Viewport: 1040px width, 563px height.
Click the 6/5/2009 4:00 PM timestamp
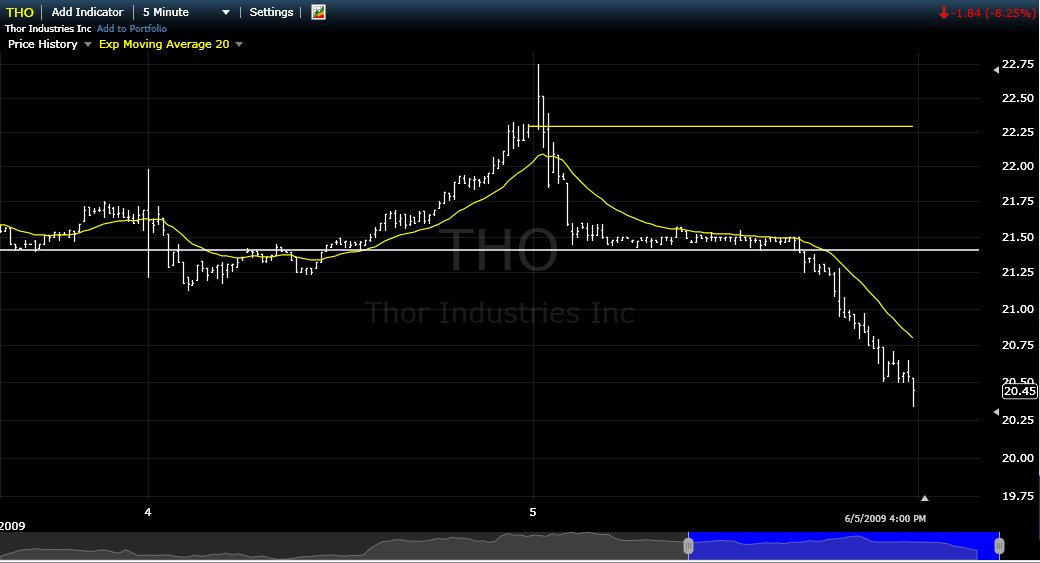[x=885, y=519]
